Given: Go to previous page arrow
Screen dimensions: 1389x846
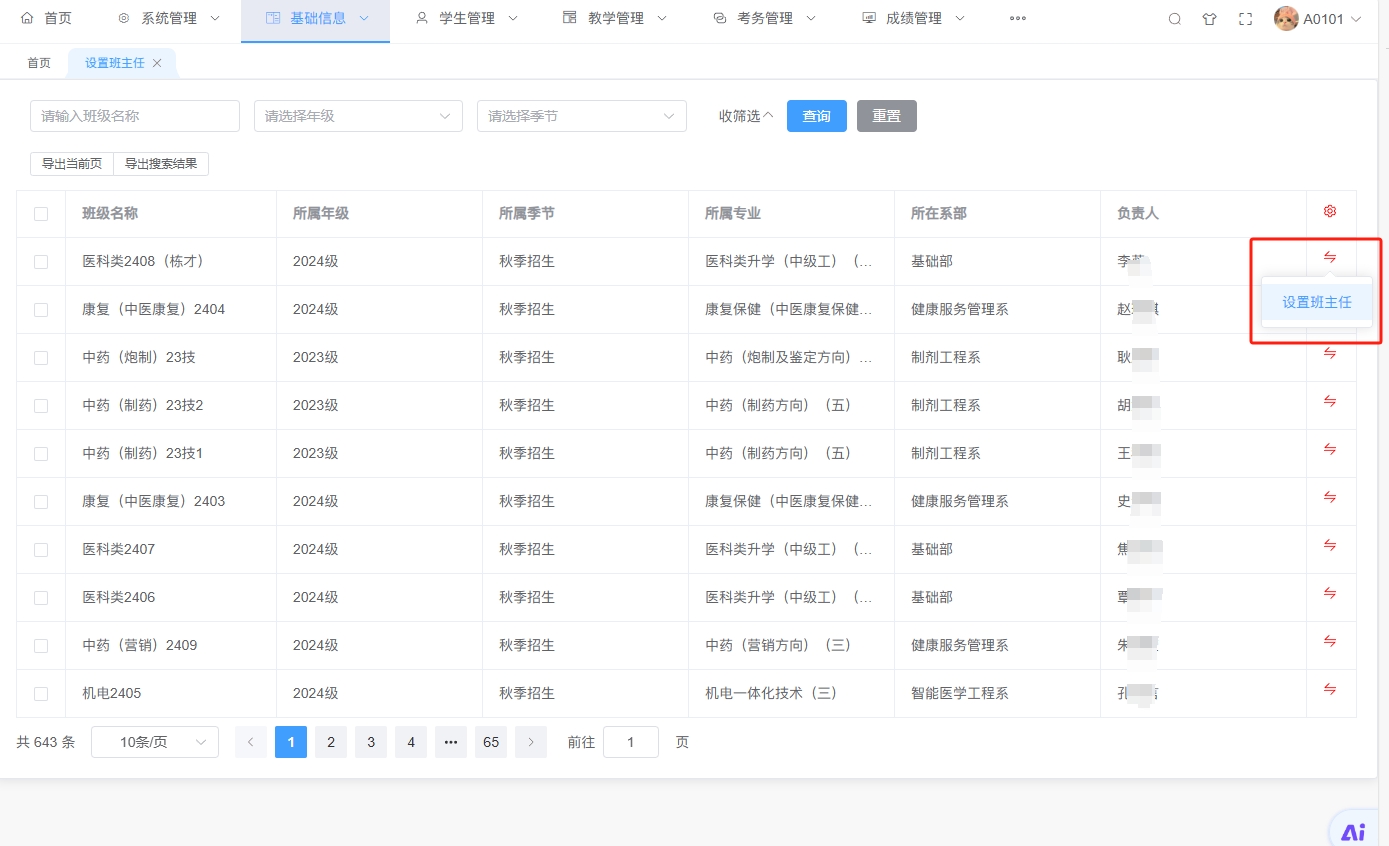Looking at the screenshot, I should (x=251, y=742).
